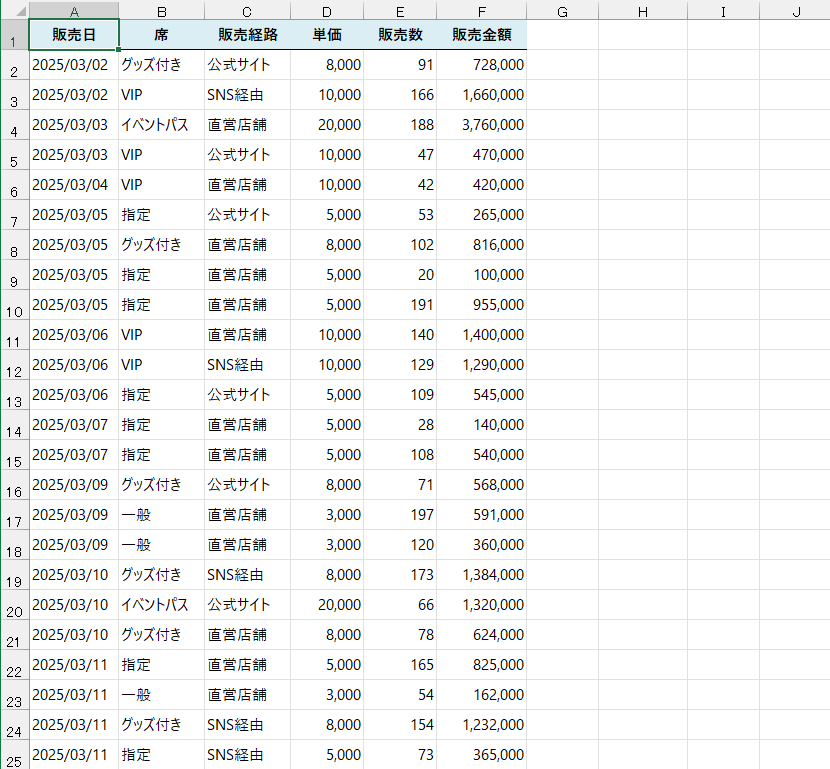
Task: Select cell with amount 1,232,000
Action: [482, 725]
